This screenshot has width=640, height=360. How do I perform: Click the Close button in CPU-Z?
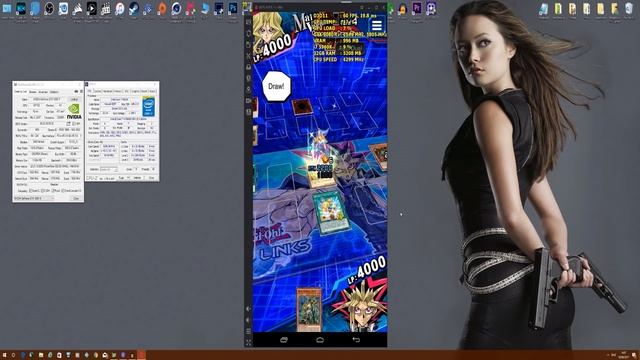click(151, 178)
